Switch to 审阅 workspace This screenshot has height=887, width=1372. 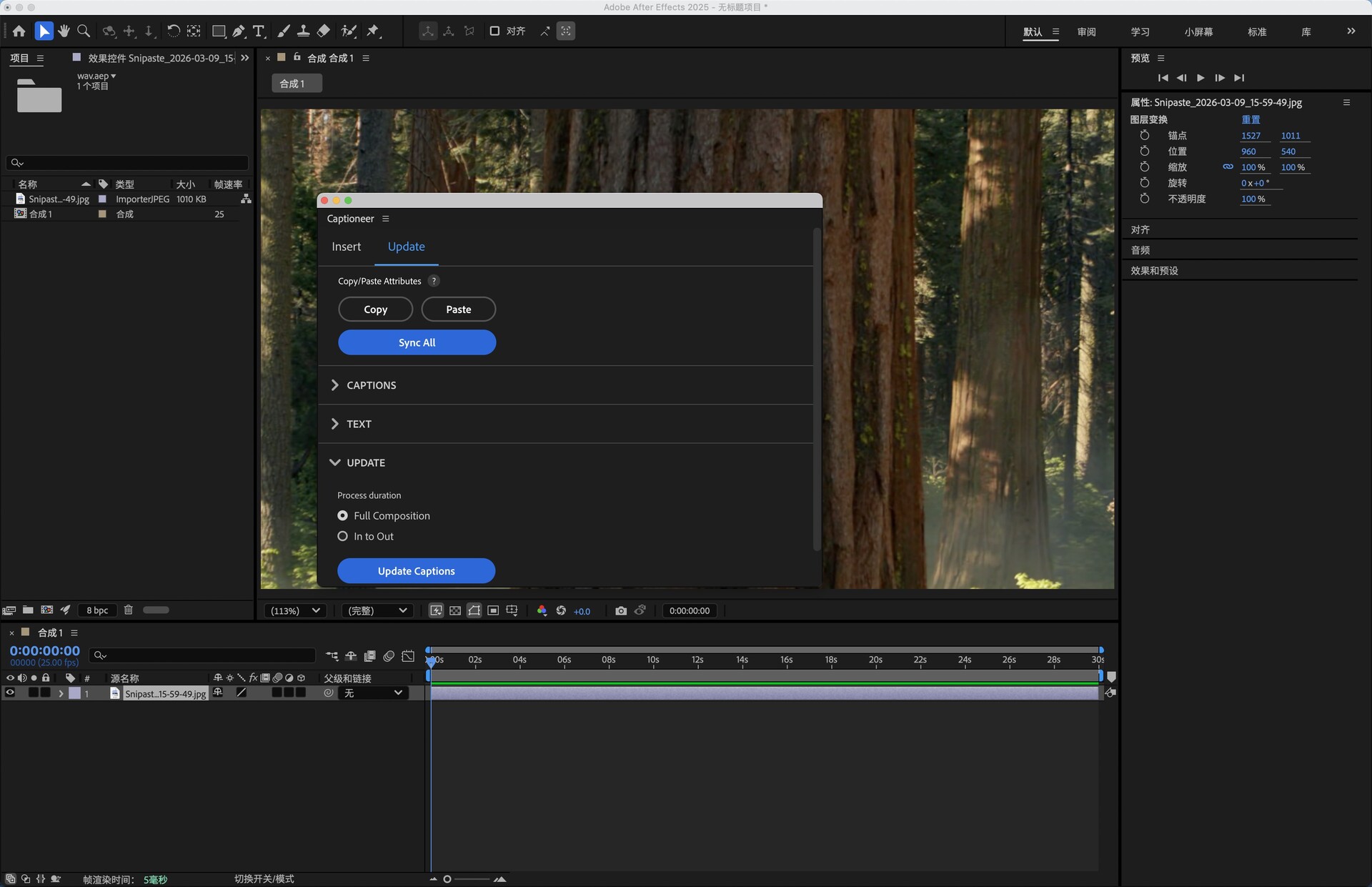[x=1086, y=31]
